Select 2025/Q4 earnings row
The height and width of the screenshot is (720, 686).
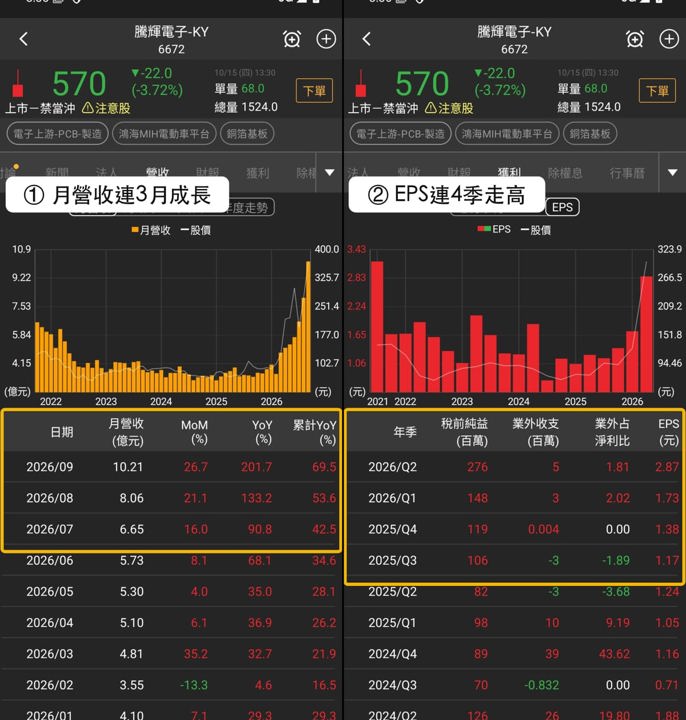coord(514,529)
